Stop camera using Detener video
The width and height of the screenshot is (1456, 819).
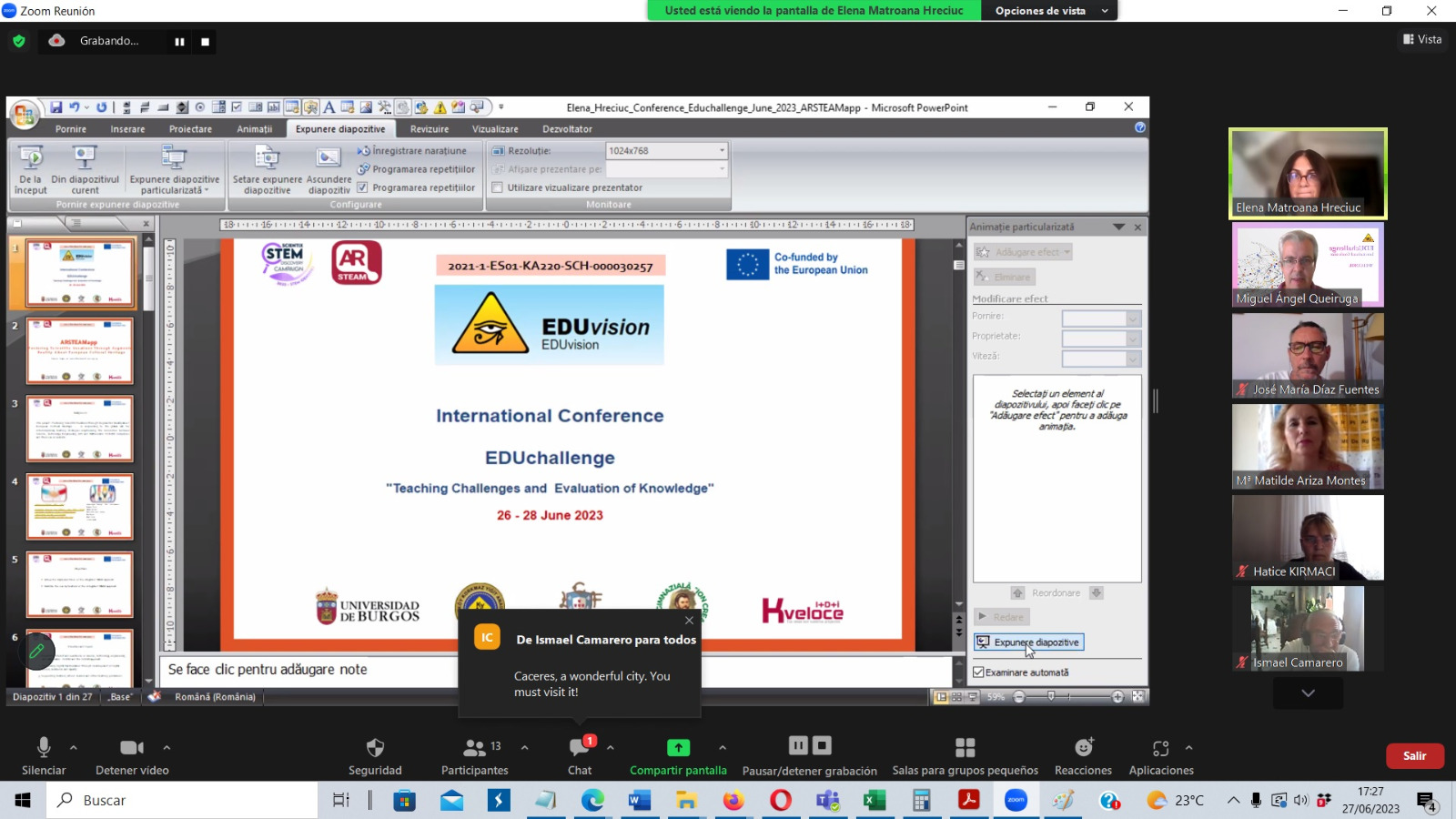[132, 748]
